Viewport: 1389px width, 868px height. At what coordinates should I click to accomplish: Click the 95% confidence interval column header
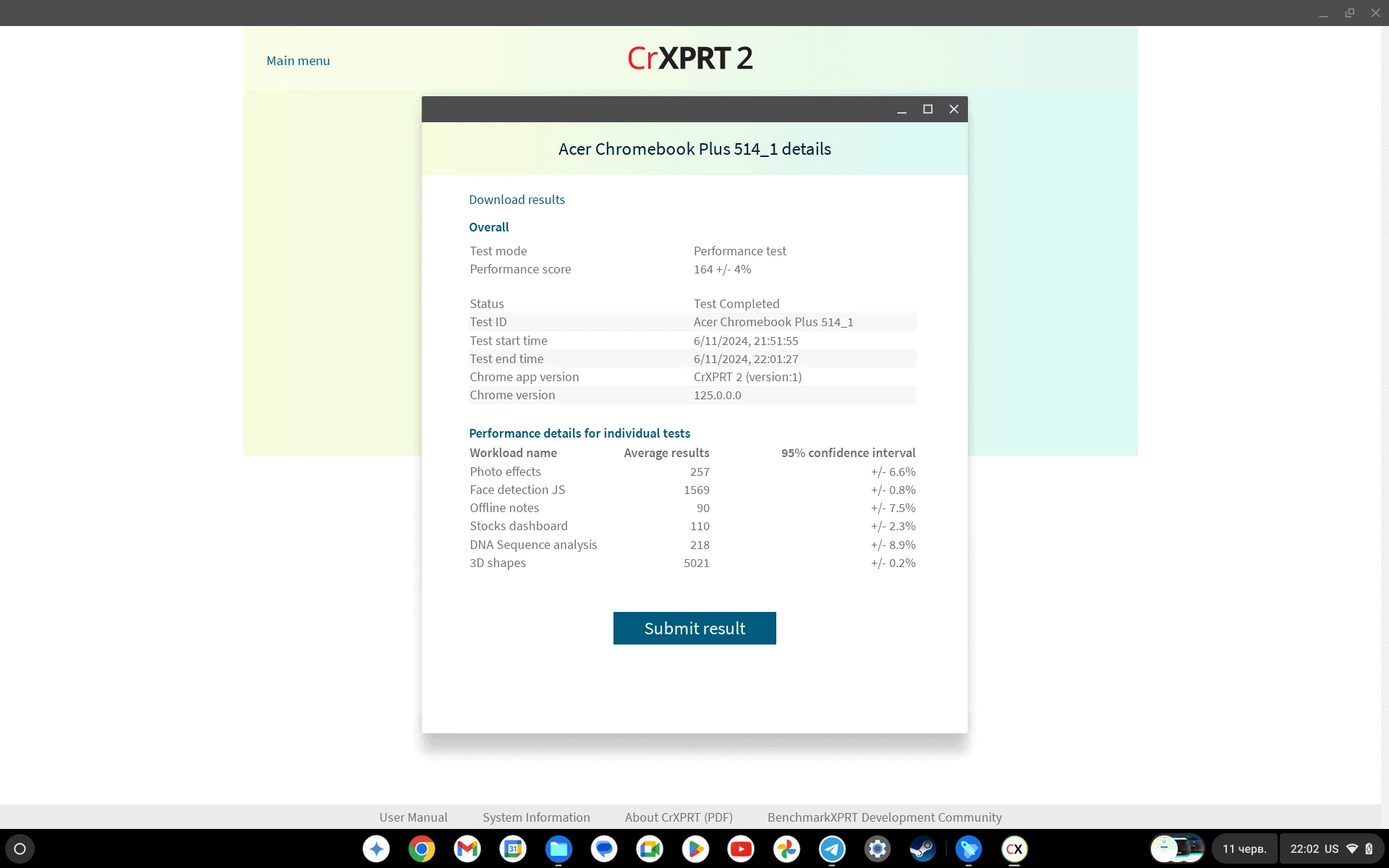(848, 453)
